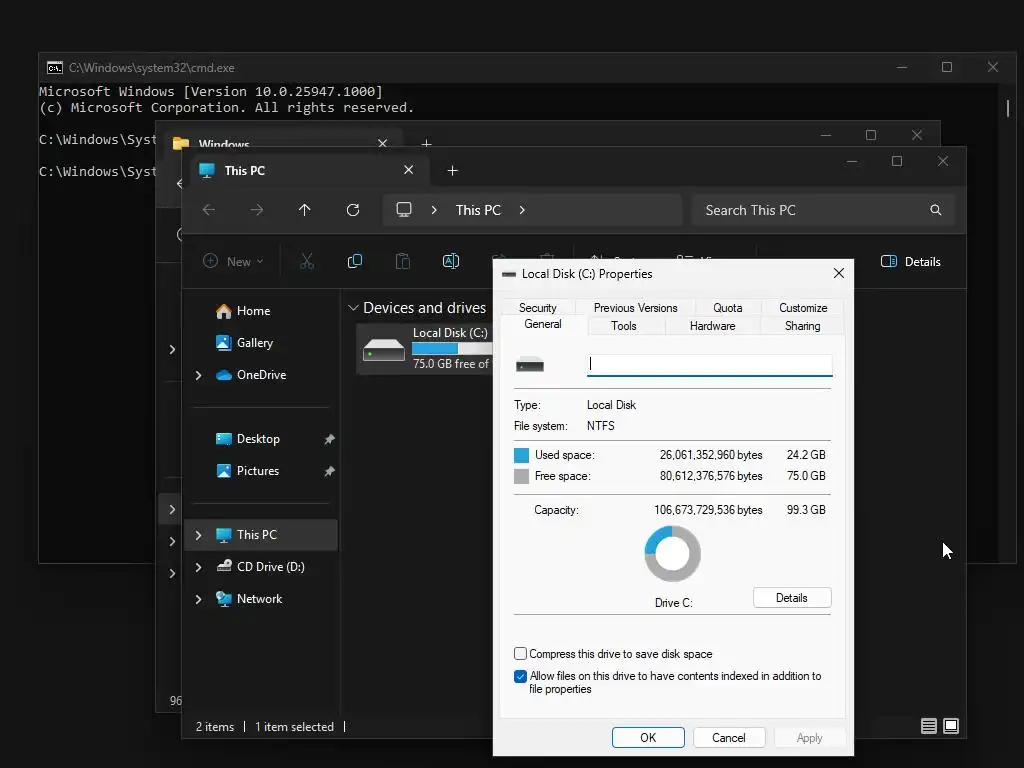Switch to large icons view
Viewport: 1024px width, 768px height.
951,726
